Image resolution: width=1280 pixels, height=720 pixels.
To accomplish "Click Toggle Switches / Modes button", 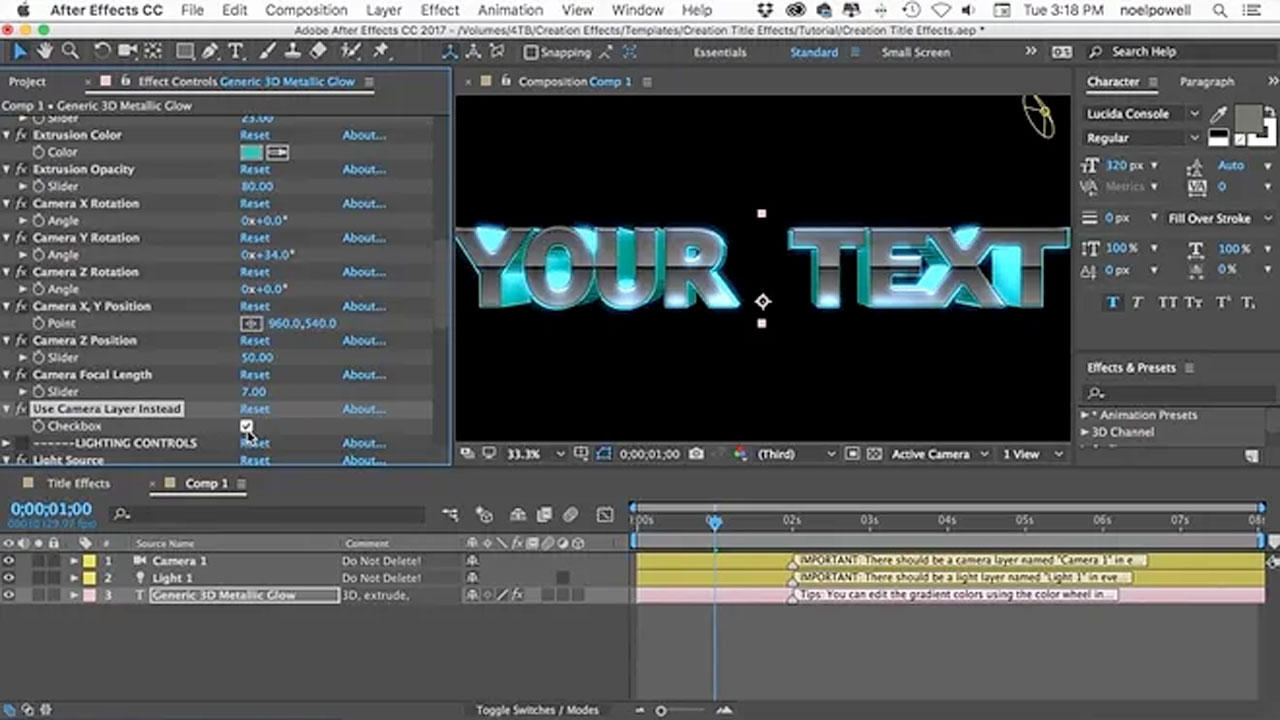I will (537, 710).
